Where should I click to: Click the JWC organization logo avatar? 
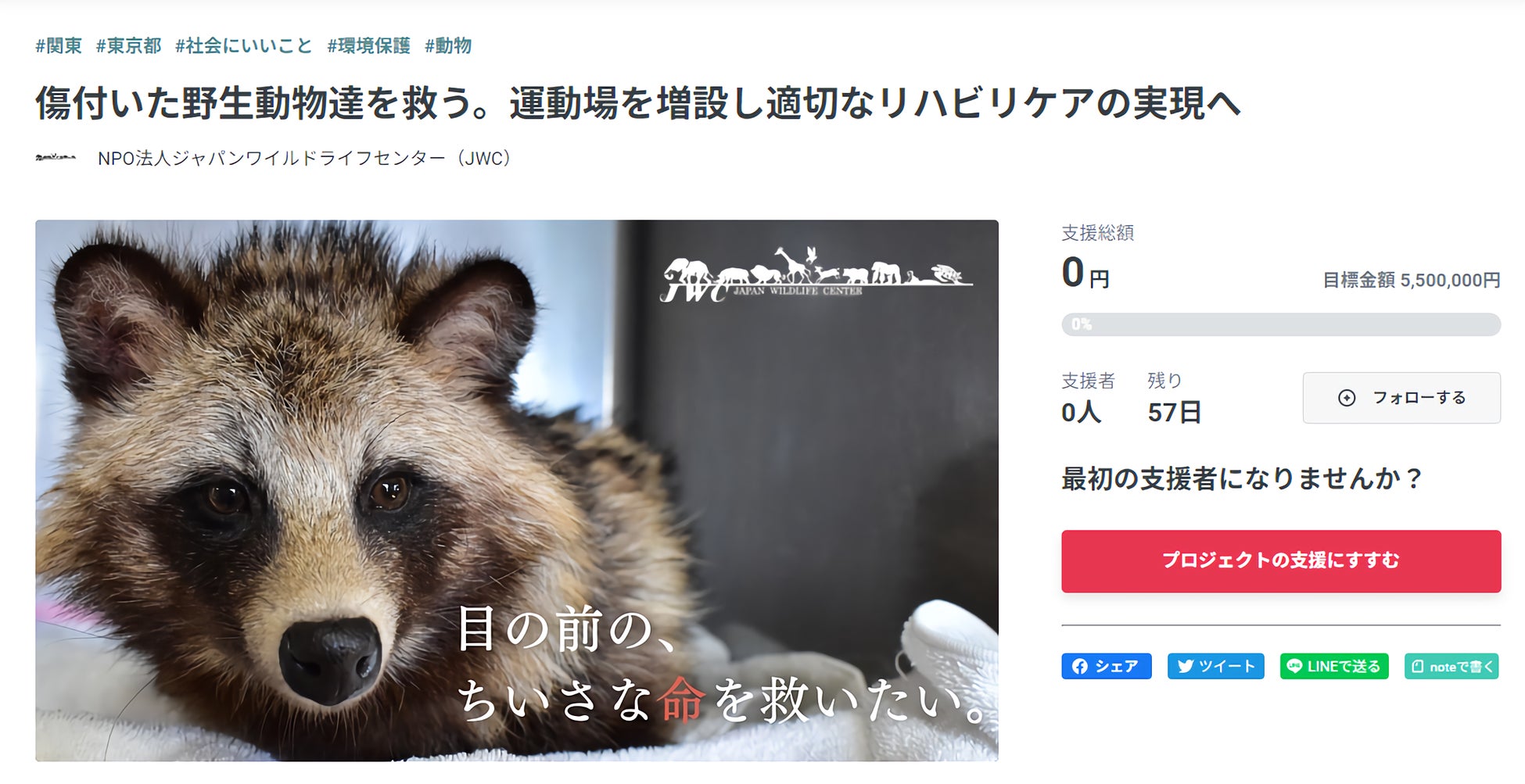tap(56, 158)
